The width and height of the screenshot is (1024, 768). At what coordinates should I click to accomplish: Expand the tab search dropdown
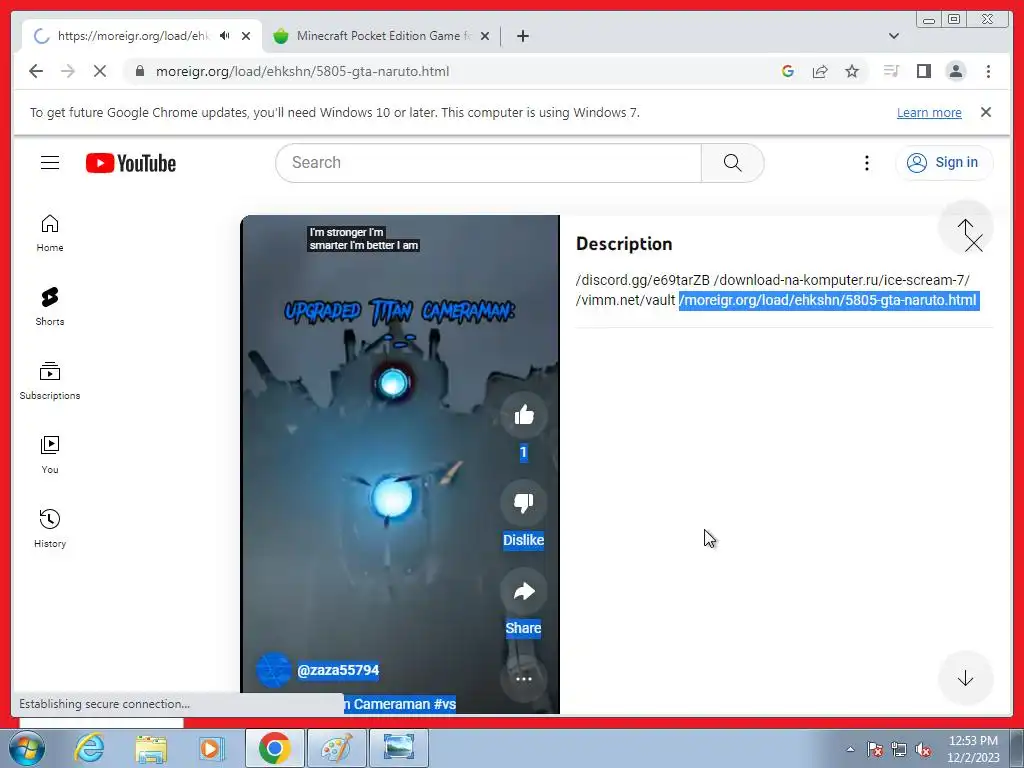(x=893, y=36)
